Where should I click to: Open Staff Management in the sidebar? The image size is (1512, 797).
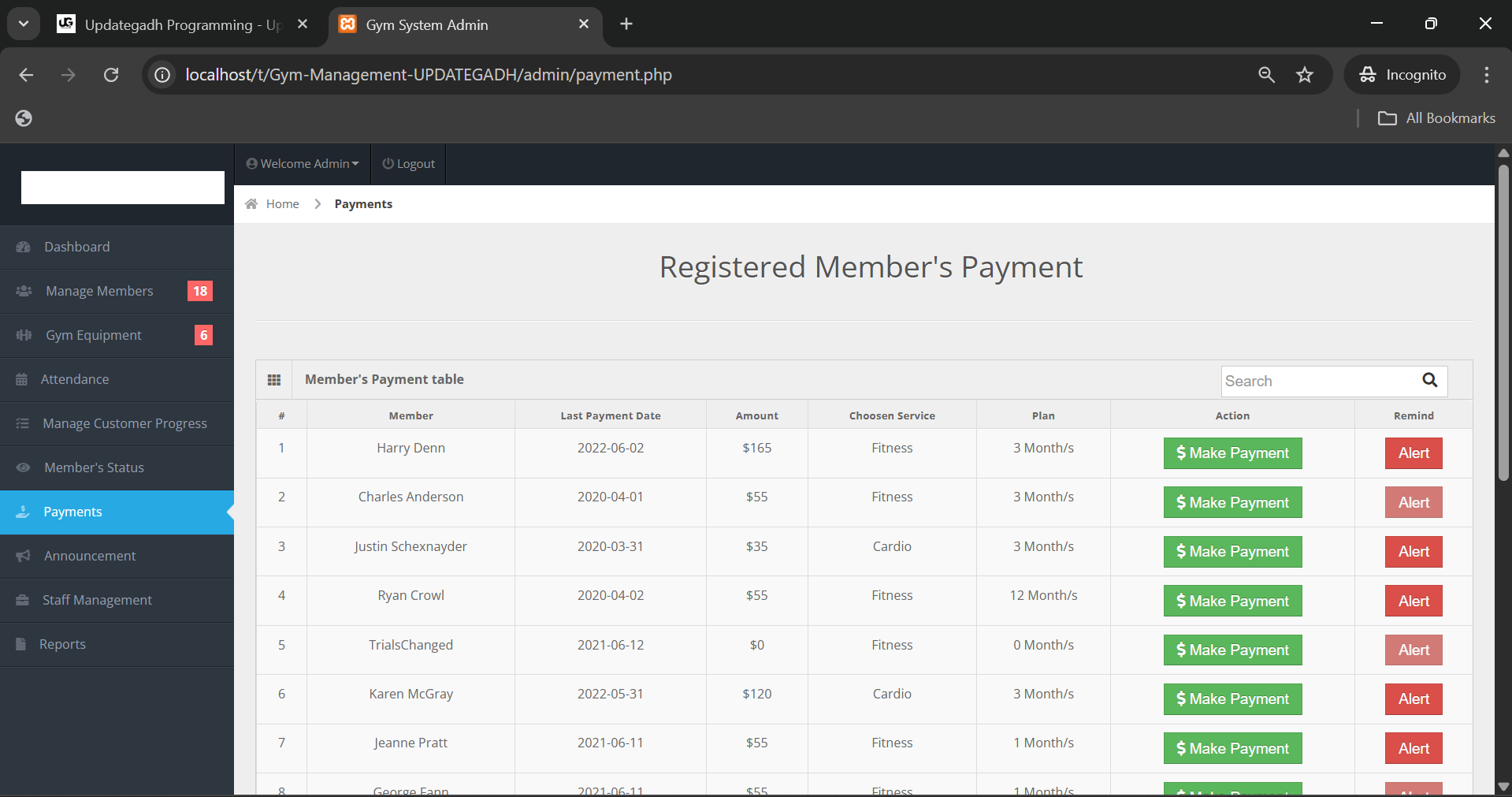[117, 600]
